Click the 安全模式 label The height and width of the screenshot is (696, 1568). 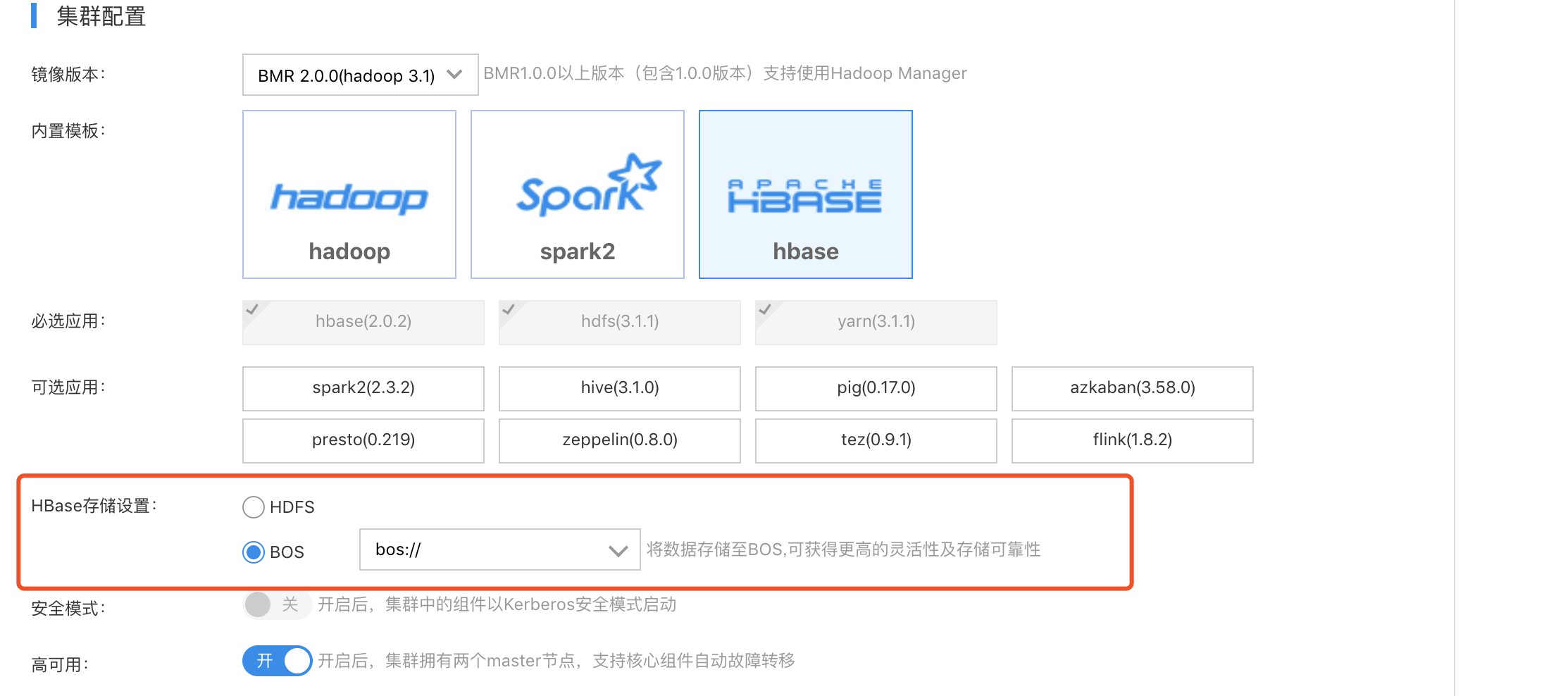point(68,608)
